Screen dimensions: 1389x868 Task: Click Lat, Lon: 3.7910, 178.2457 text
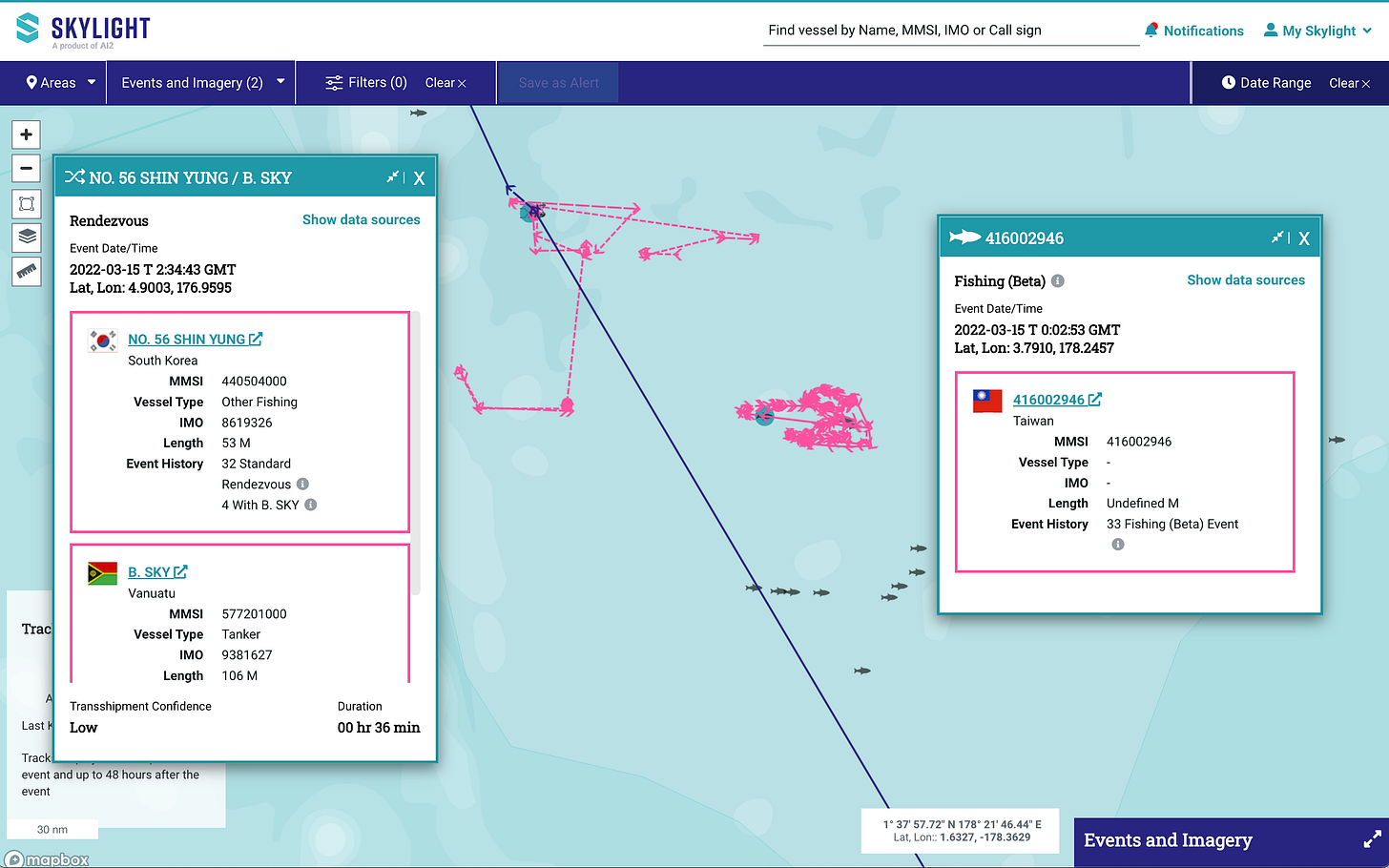click(1034, 348)
